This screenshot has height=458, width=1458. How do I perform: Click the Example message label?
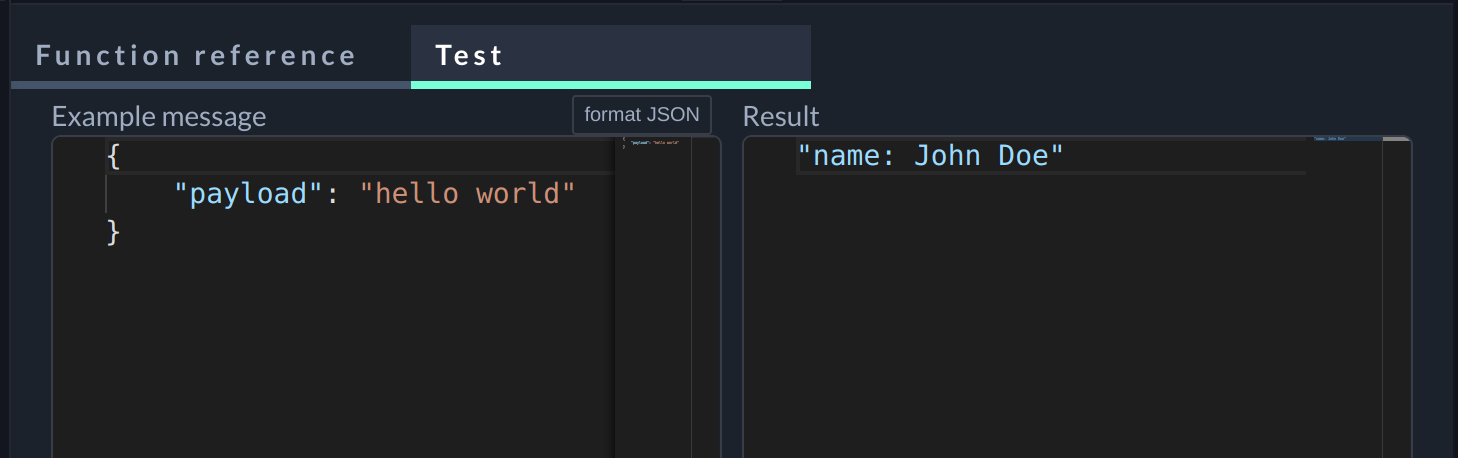click(x=159, y=117)
